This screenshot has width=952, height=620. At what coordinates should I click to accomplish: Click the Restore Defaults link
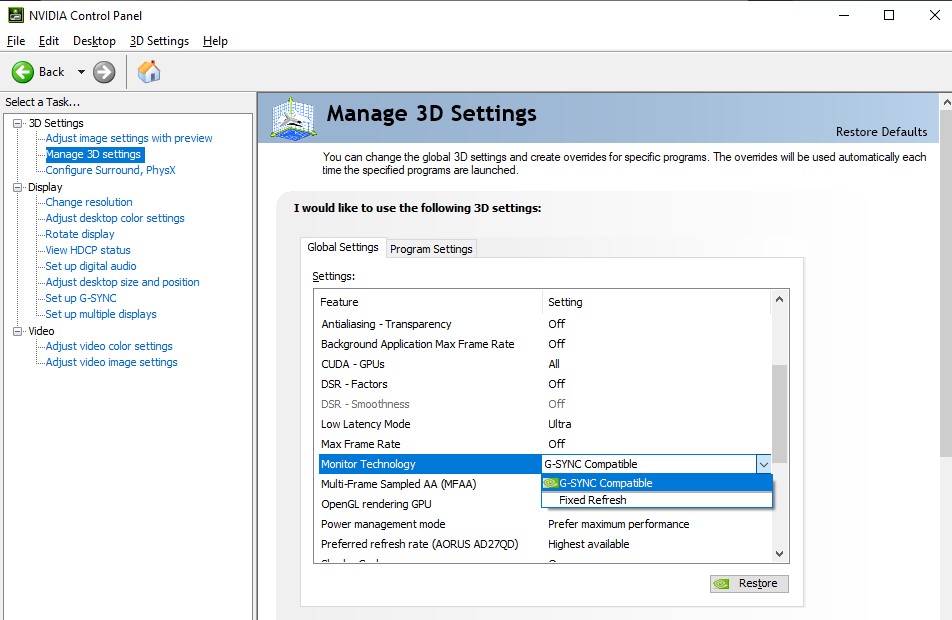click(881, 132)
